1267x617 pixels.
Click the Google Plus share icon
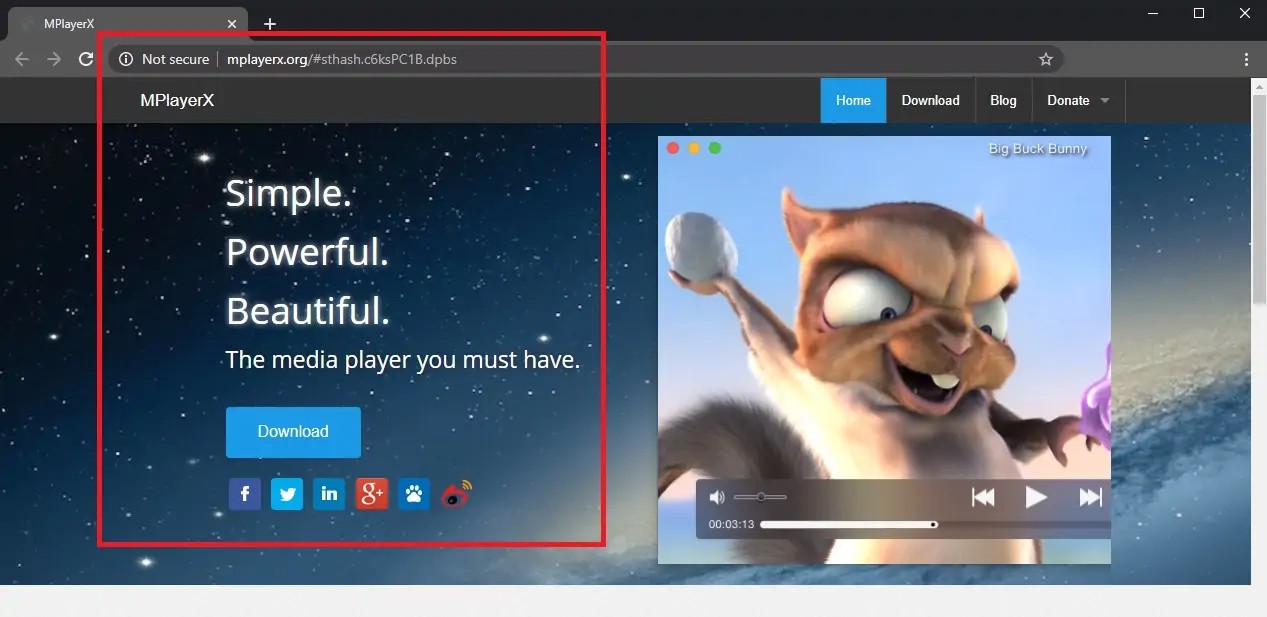pos(372,494)
